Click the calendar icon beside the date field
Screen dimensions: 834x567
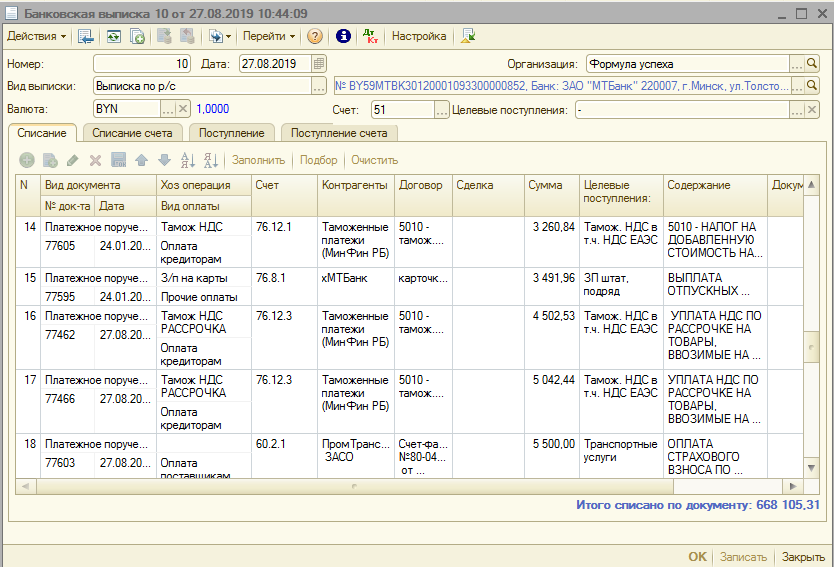319,64
